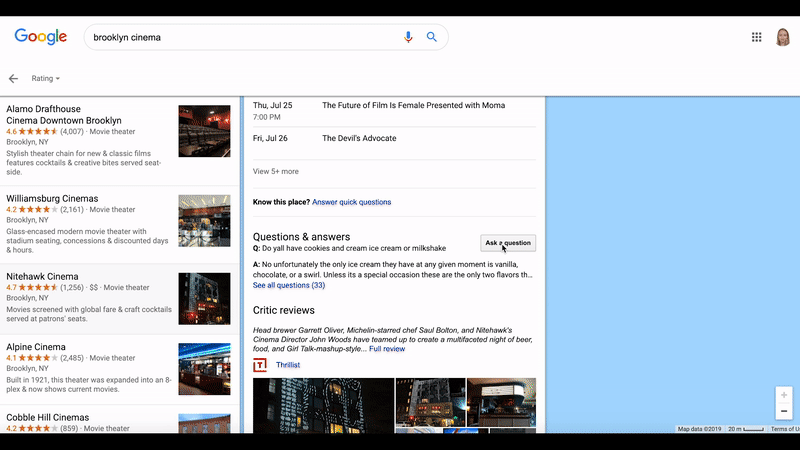Open The Devil's Advocate showing
The width and height of the screenshot is (800, 450).
click(x=359, y=138)
